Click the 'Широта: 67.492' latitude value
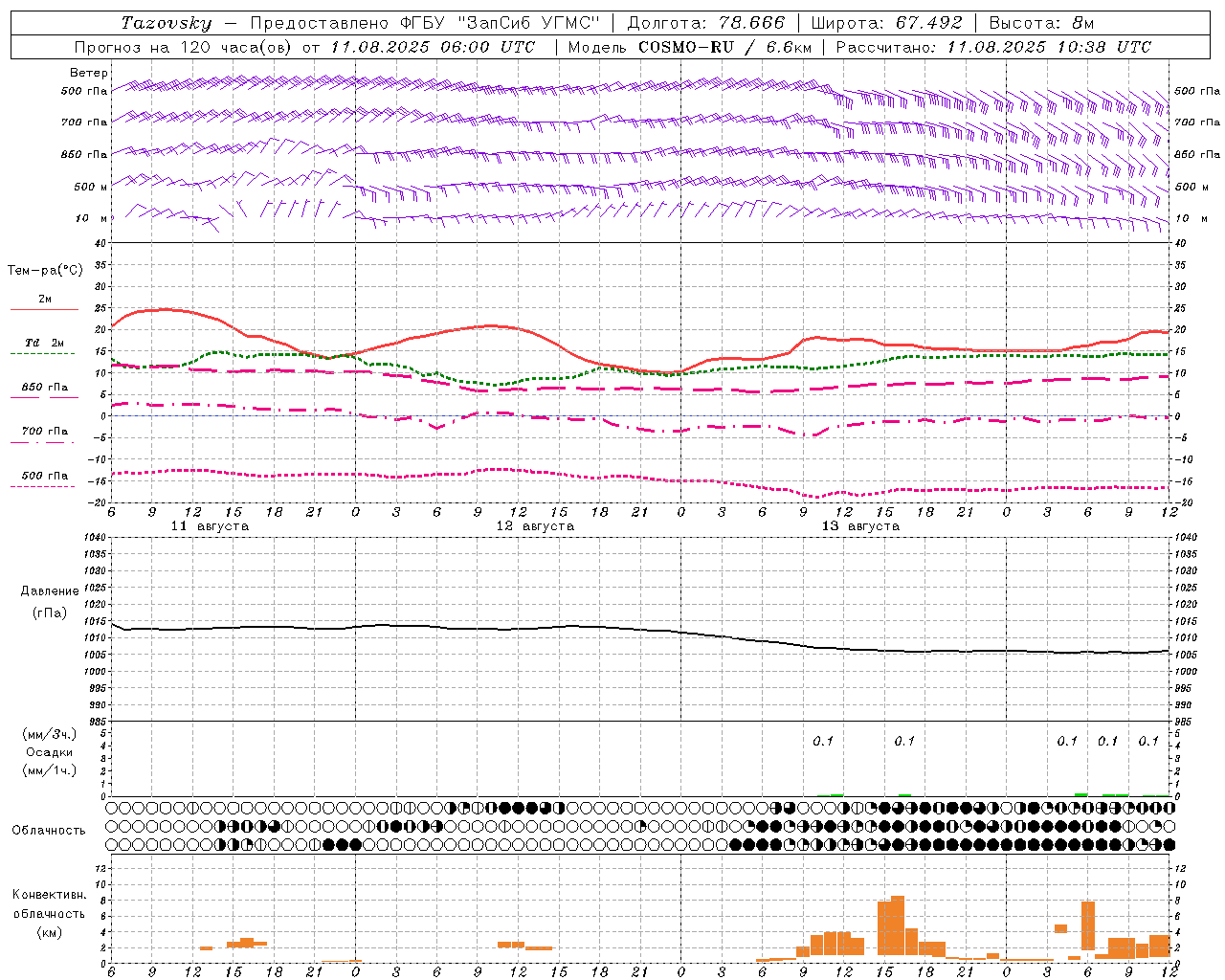 tap(885, 23)
